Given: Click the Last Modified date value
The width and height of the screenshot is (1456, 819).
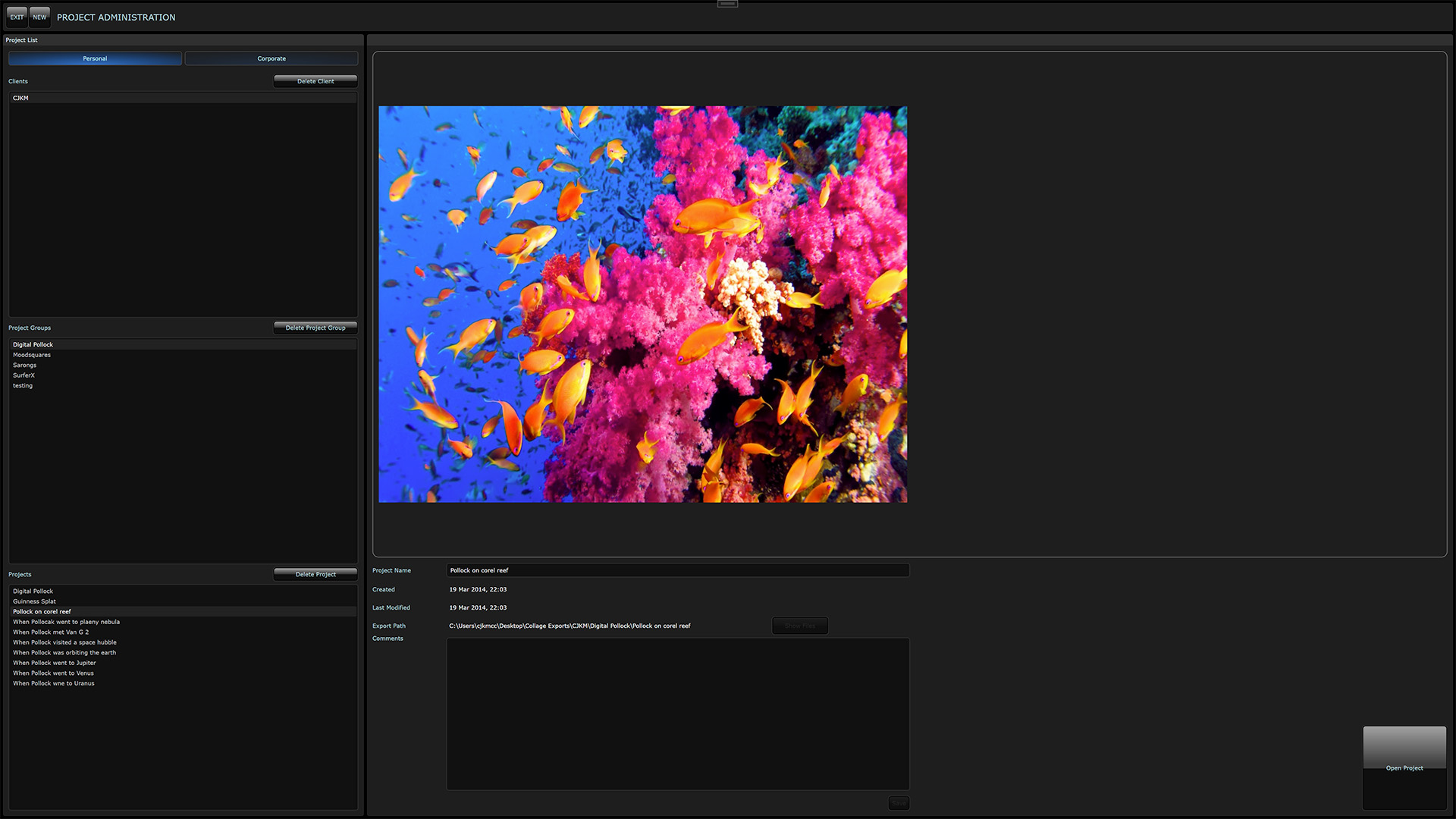Looking at the screenshot, I should coord(478,607).
